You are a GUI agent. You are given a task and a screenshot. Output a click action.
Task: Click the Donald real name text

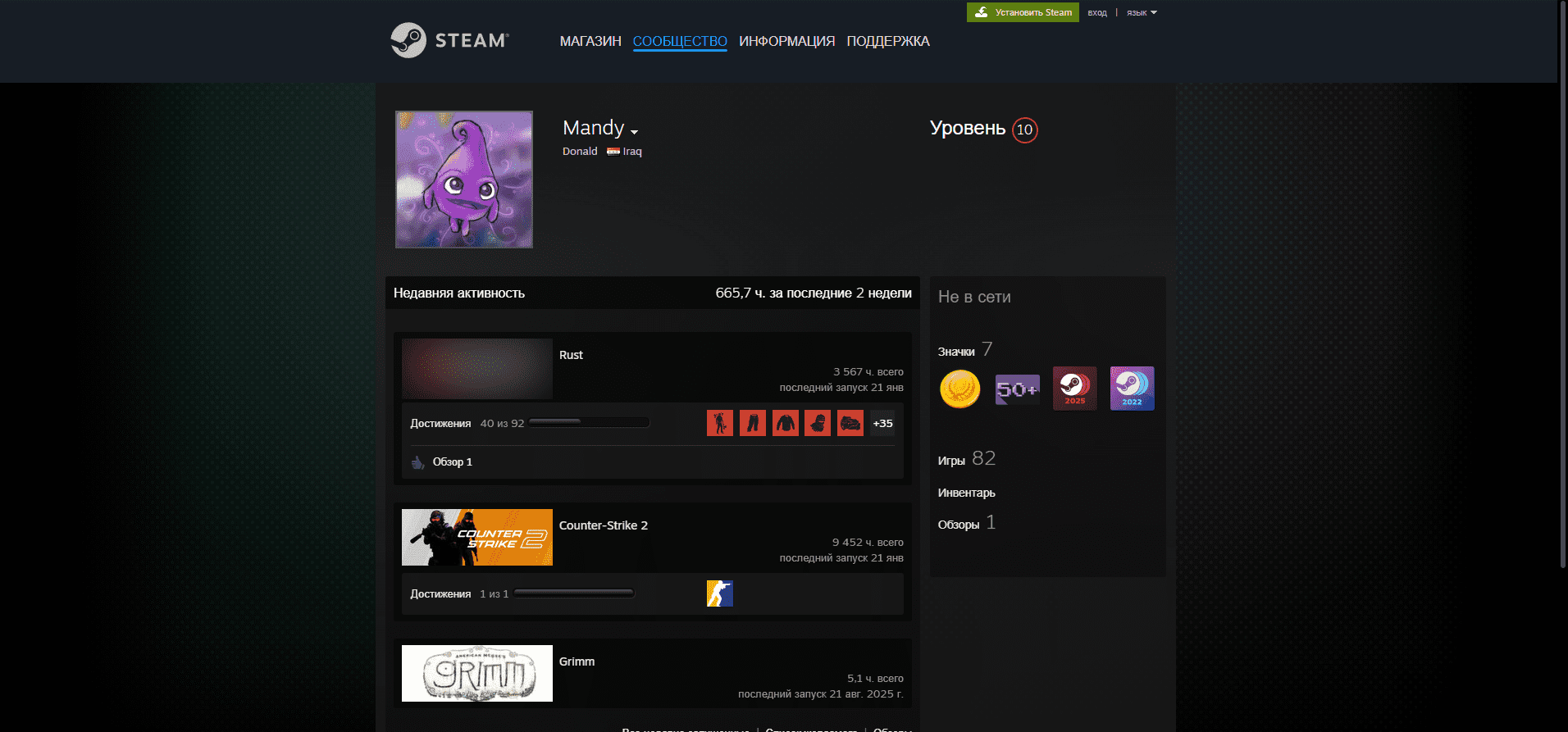(580, 152)
